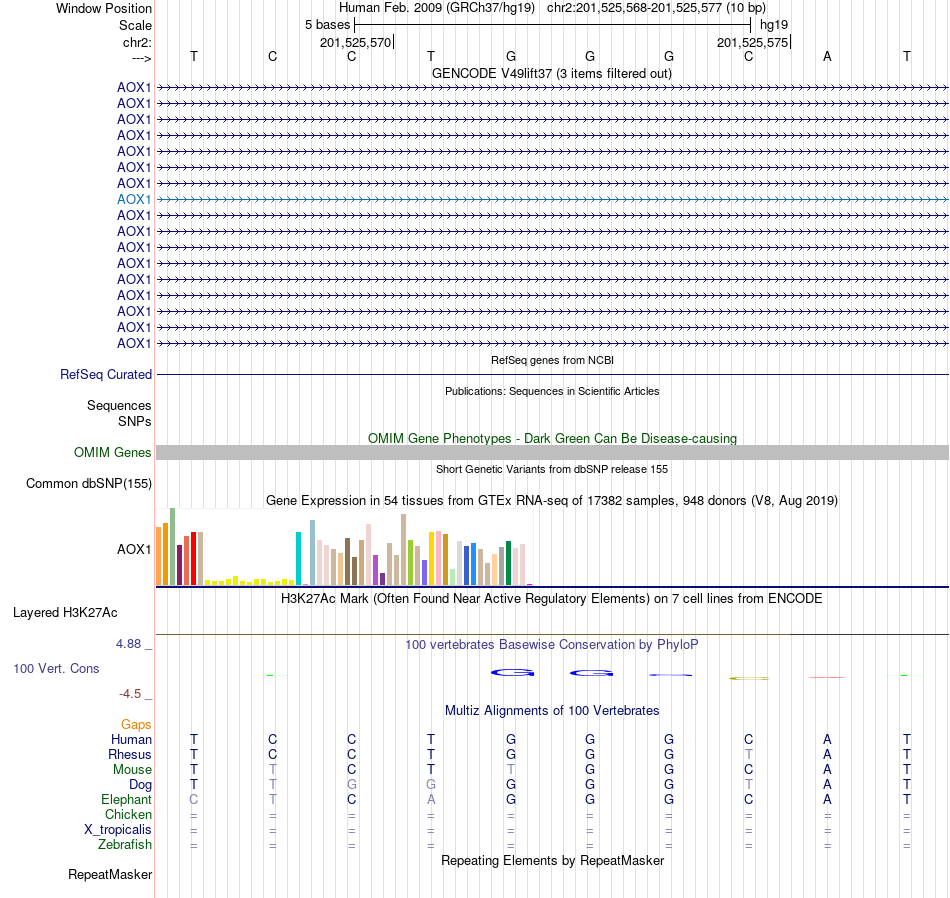
Task: Click the AOX1 label beside GTEx chart
Action: click(134, 550)
